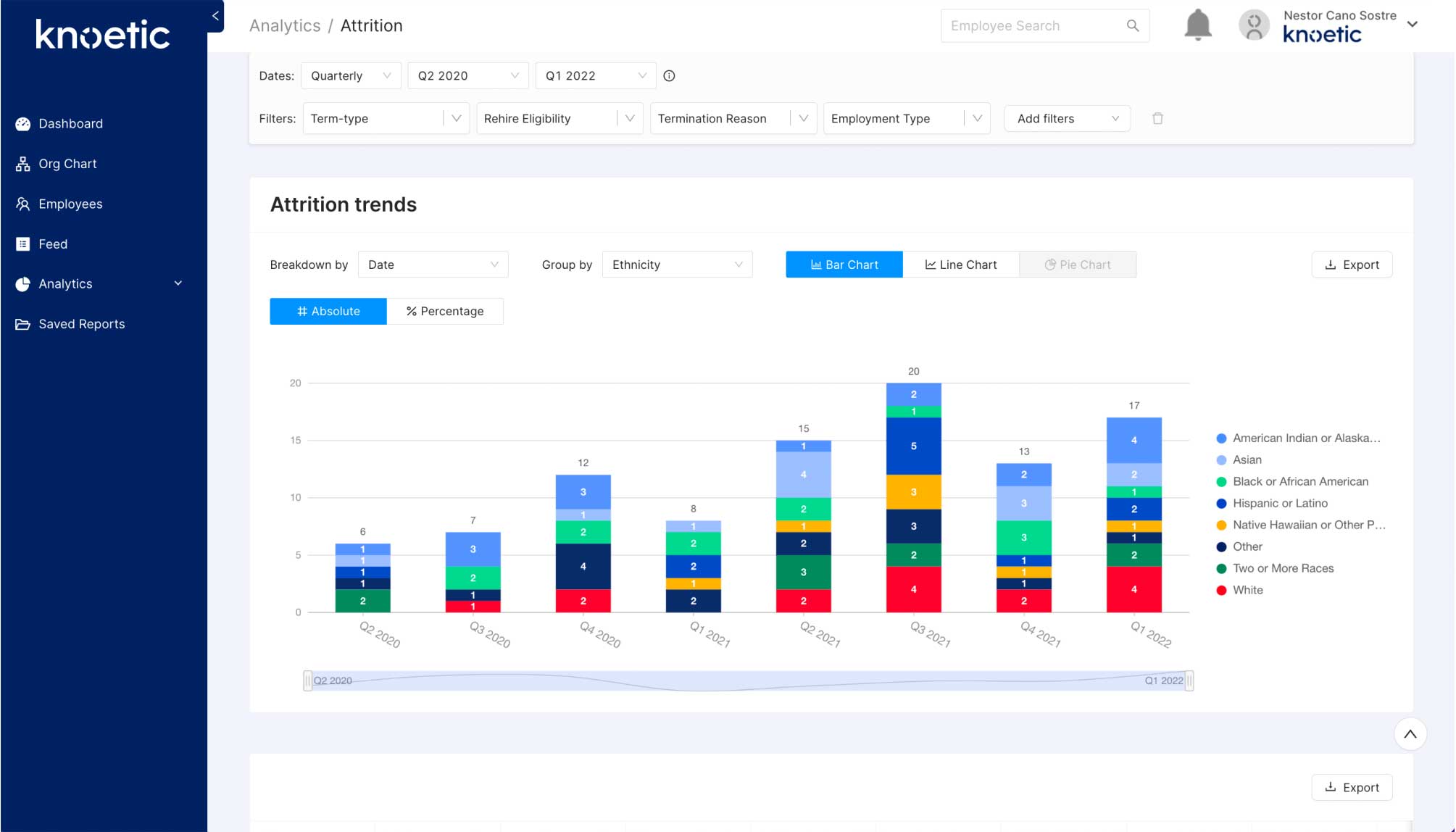
Task: Click the notification bell
Action: click(1197, 25)
